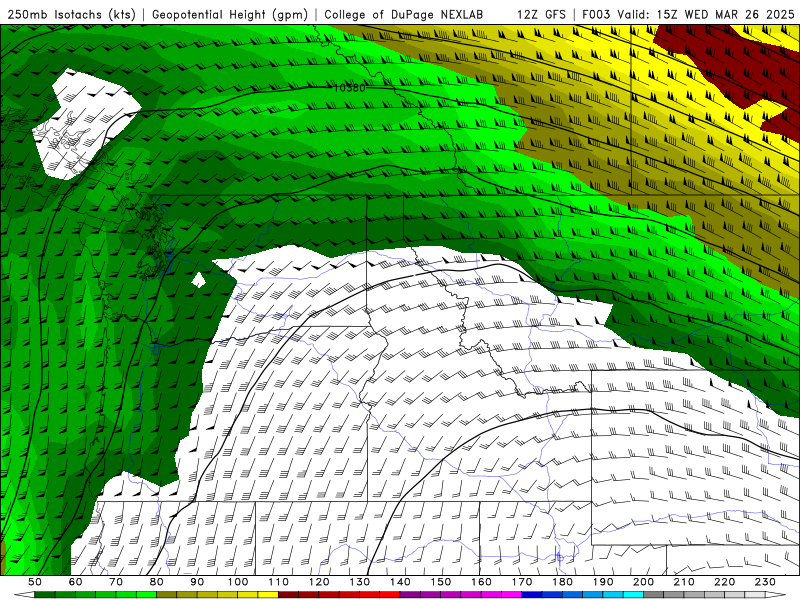Click the 130 knot color bar label
This screenshot has width=800, height=600.
click(360, 582)
